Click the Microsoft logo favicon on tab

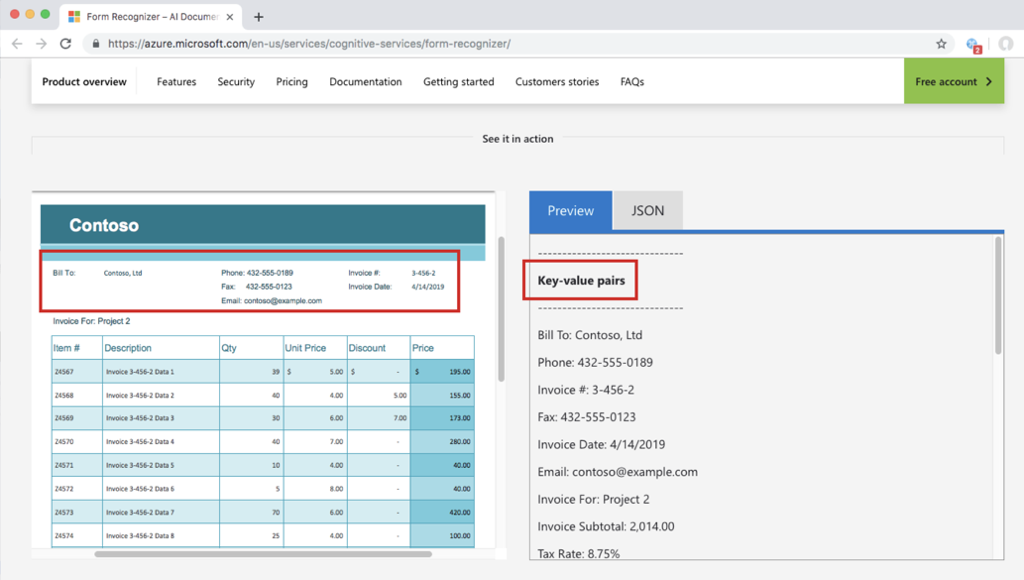74,17
